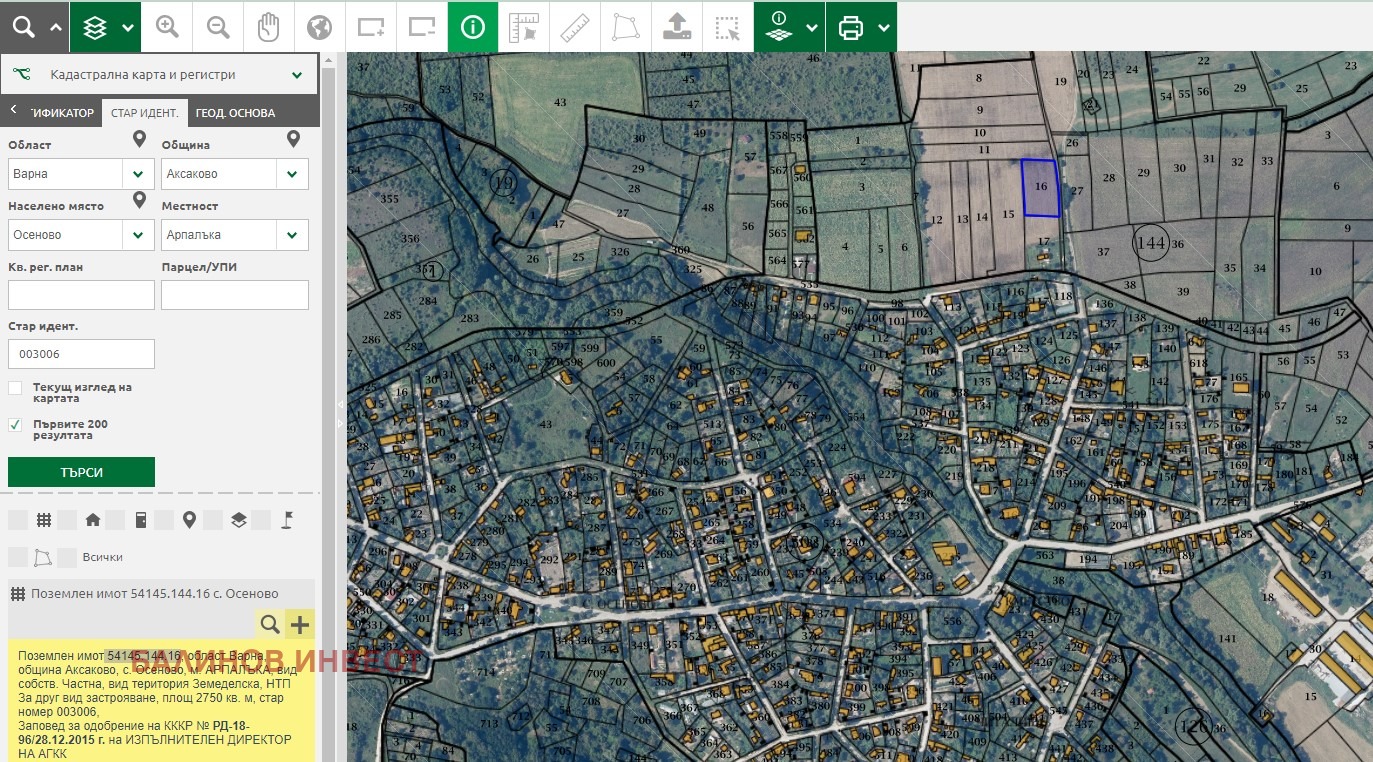
Task: Enable 'Текущ изглед на картата' checkbox
Action: coord(15,388)
